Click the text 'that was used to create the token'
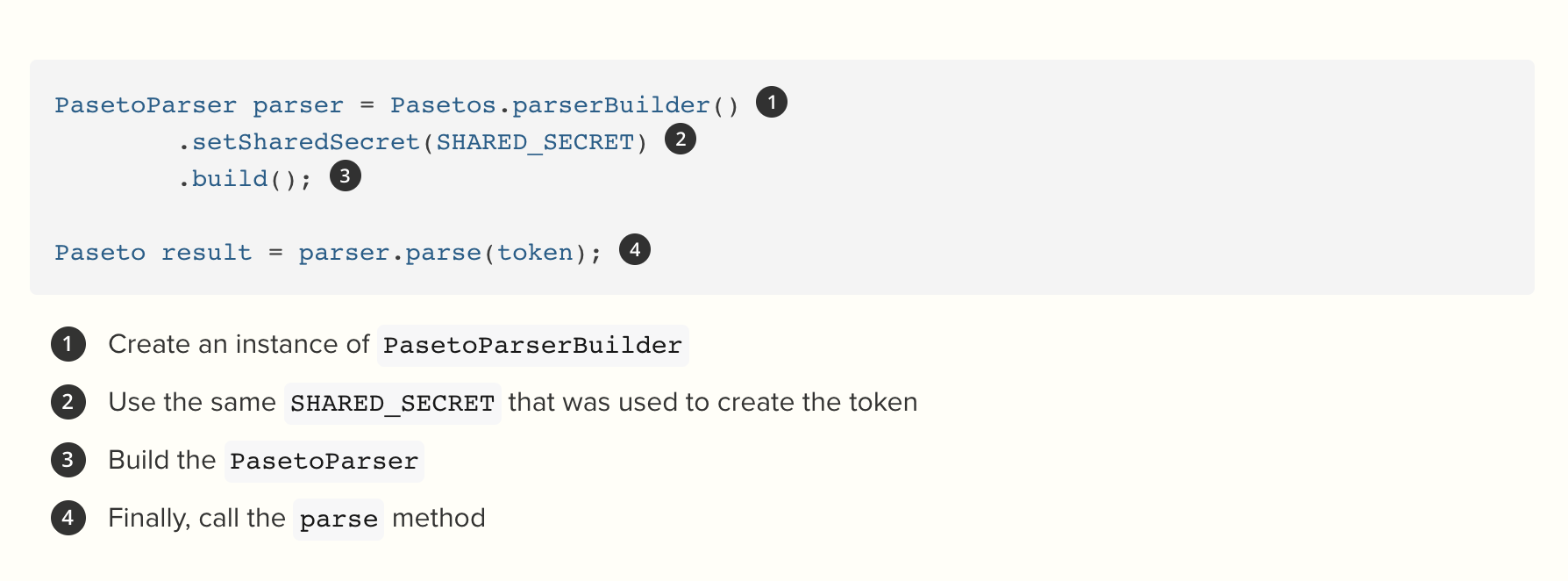This screenshot has width=1568, height=581. (713, 402)
